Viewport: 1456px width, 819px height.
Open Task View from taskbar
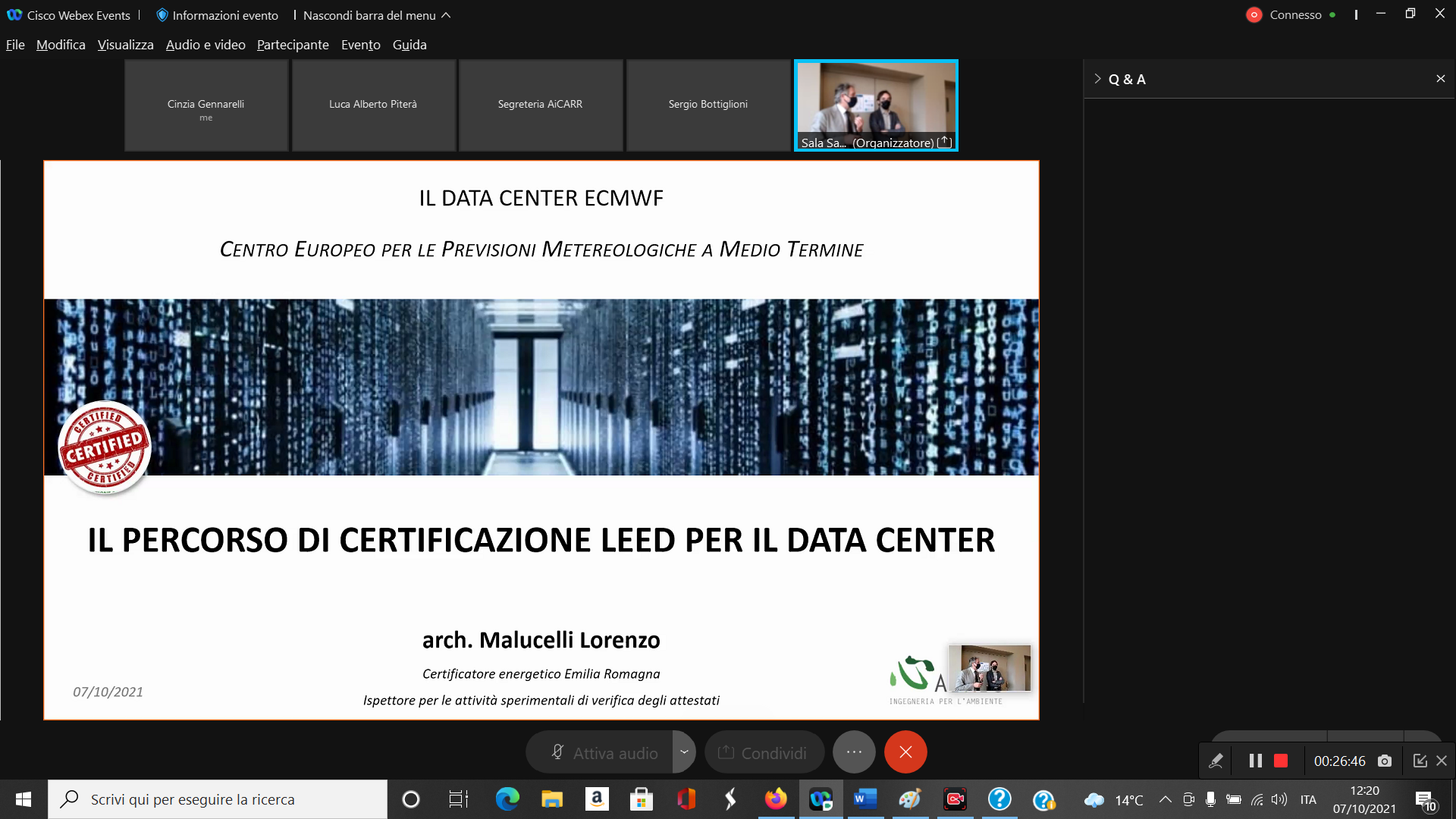pyautogui.click(x=459, y=799)
